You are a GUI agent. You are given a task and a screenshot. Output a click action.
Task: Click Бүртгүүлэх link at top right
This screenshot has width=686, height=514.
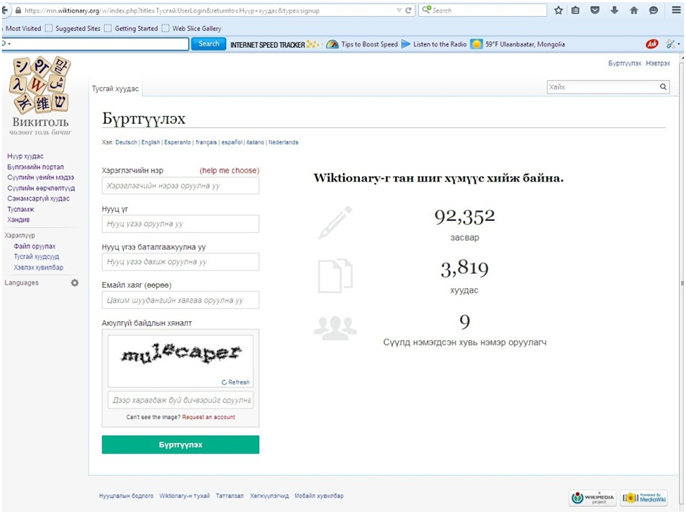624,63
